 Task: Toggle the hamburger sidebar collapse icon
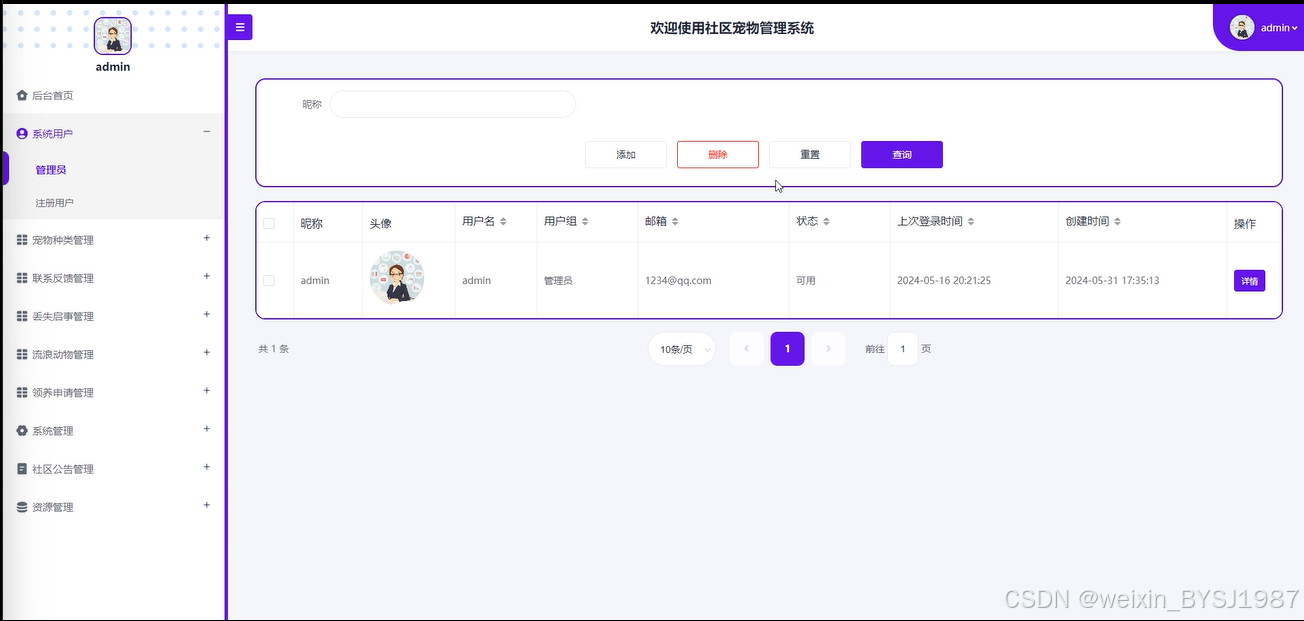tap(240, 27)
